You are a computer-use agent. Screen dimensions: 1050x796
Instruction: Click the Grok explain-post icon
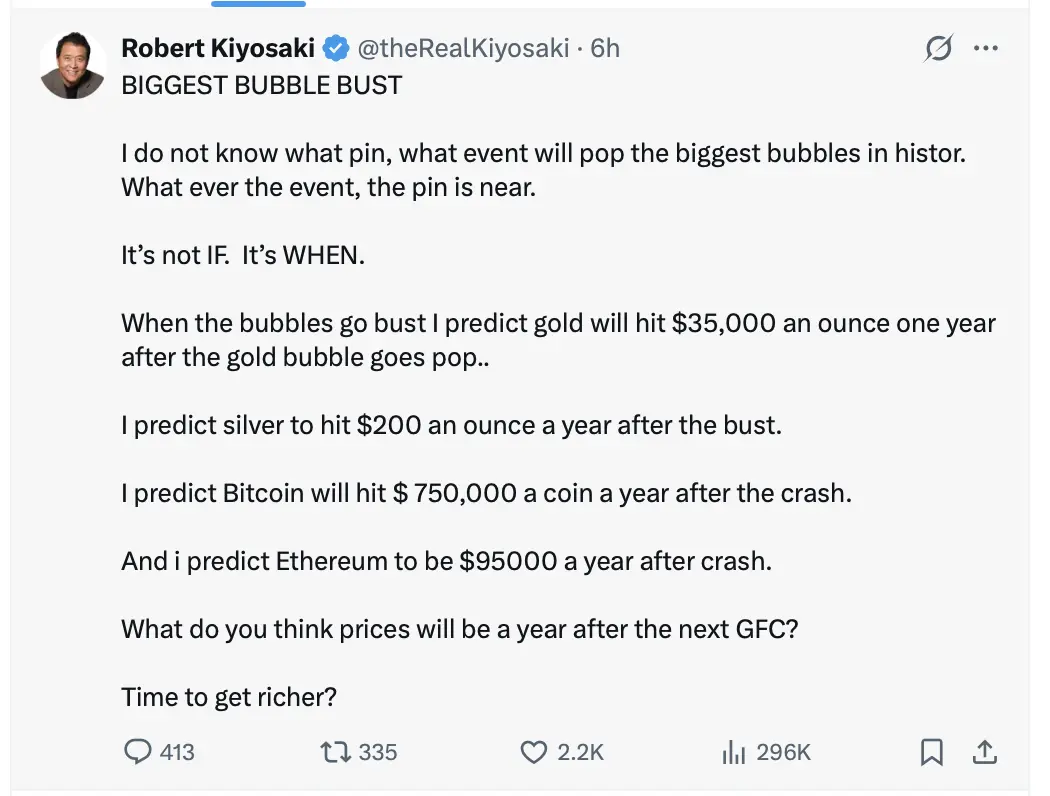(938, 48)
